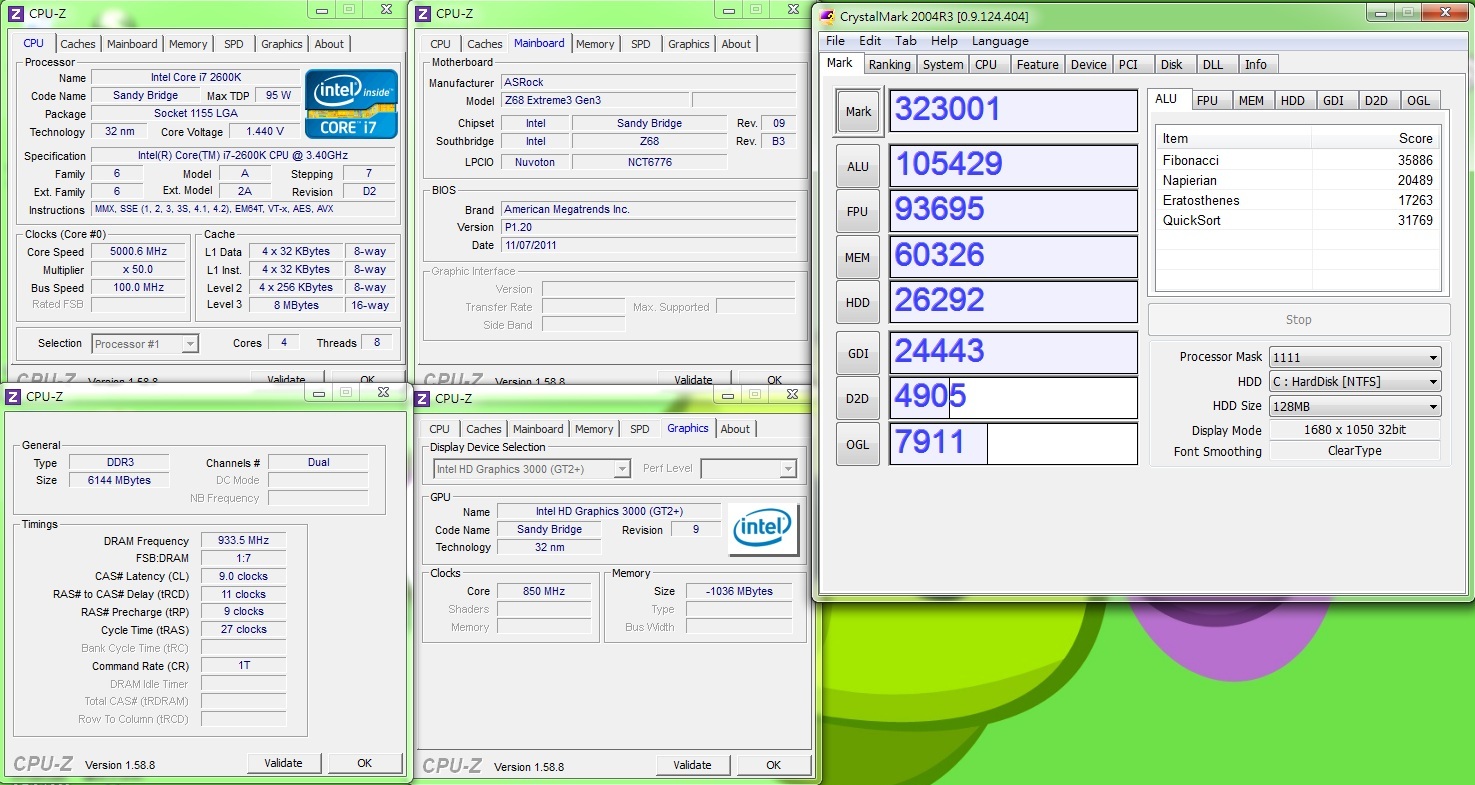Click the Score column header
Viewport: 1475px width, 785px height.
(1375, 138)
